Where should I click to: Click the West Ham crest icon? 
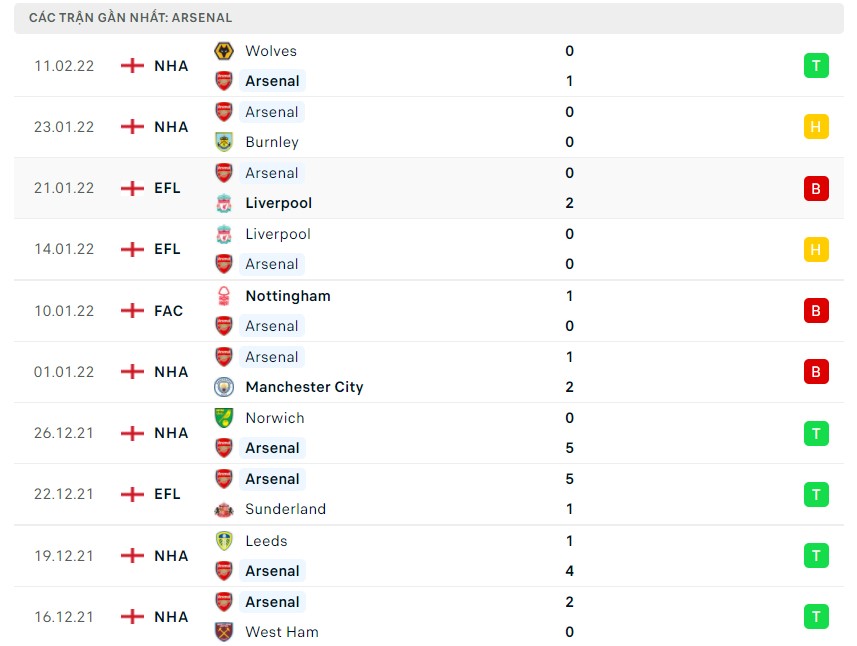point(224,632)
